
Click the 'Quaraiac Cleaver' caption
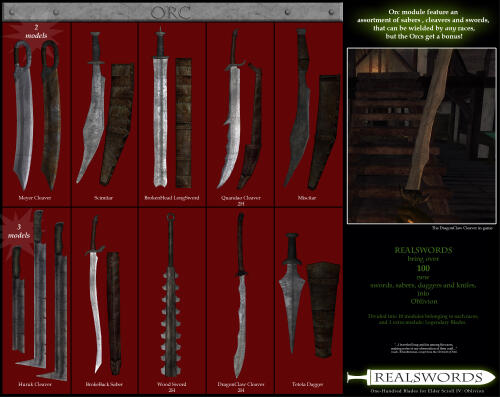point(241,198)
